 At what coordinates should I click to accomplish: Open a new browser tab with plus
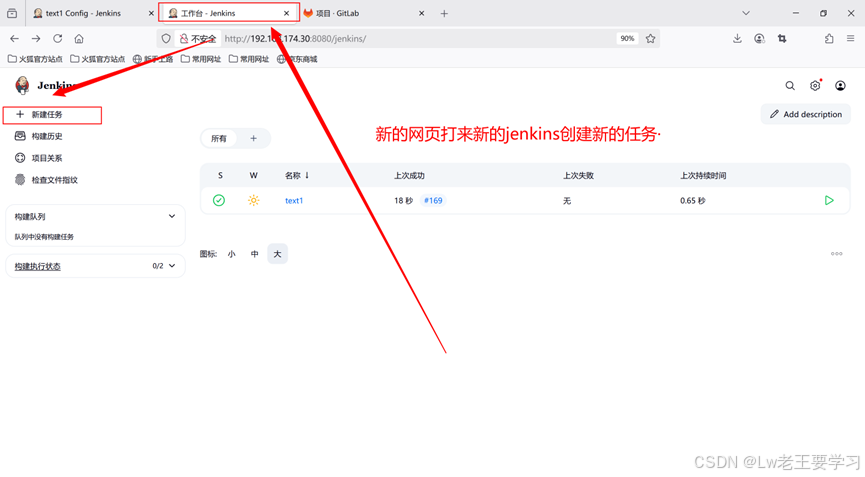(x=444, y=13)
